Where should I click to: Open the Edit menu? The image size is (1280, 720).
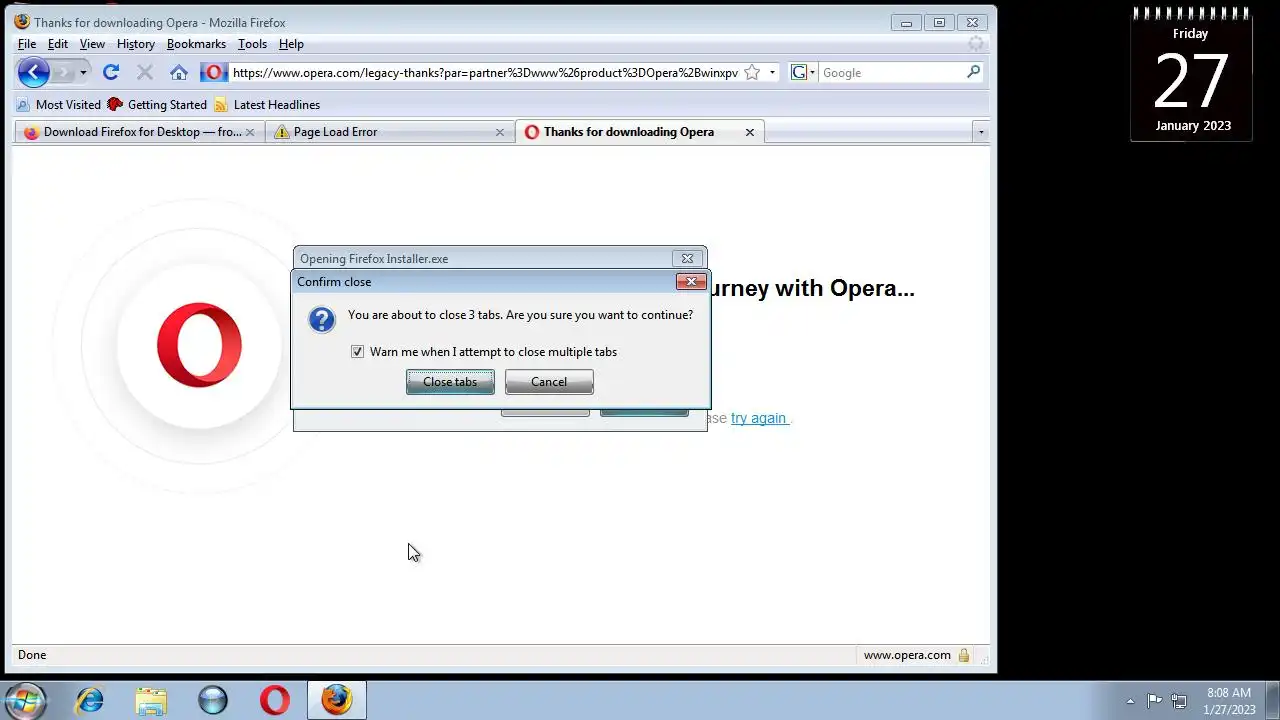click(x=58, y=44)
